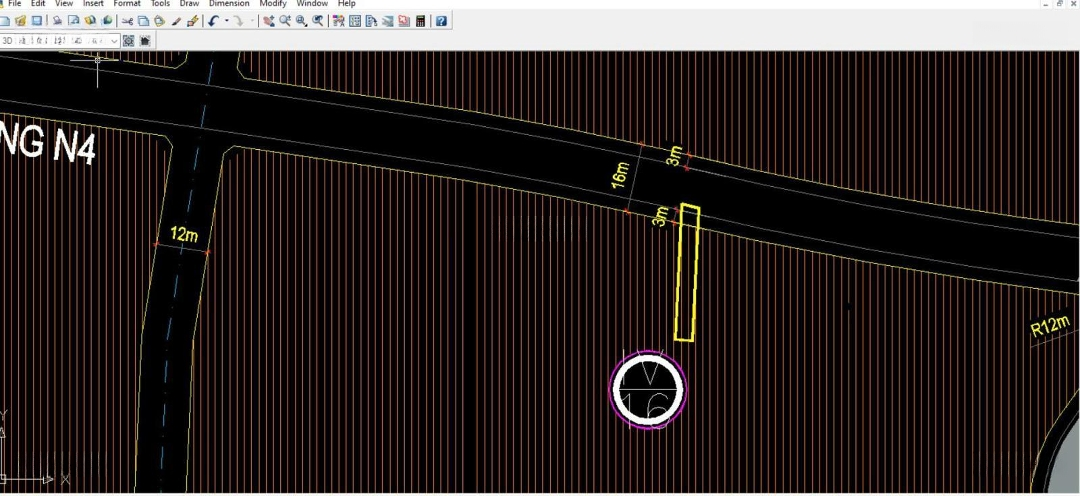The image size is (1080, 496).
Task: Open the Draw menu
Action: (189, 4)
